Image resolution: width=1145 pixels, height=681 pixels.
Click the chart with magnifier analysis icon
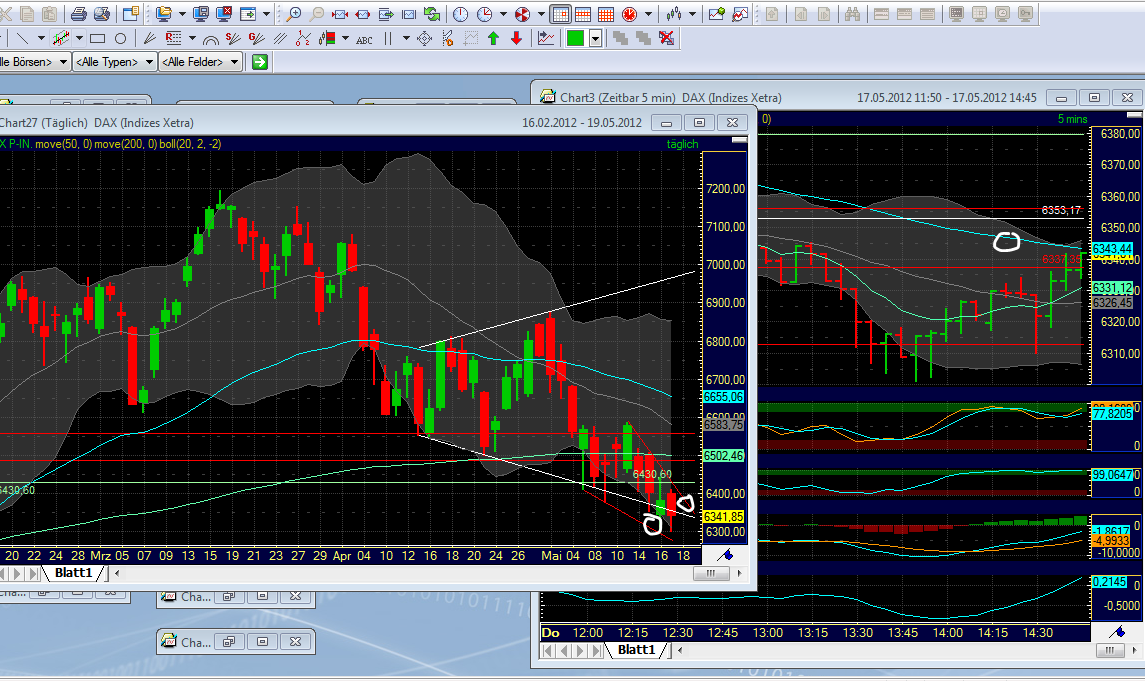[740, 14]
